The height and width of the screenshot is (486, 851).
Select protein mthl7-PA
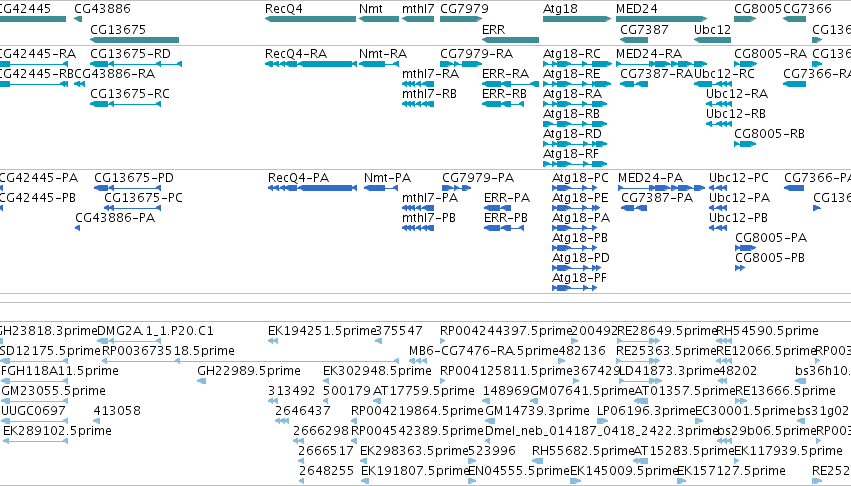[x=418, y=208]
